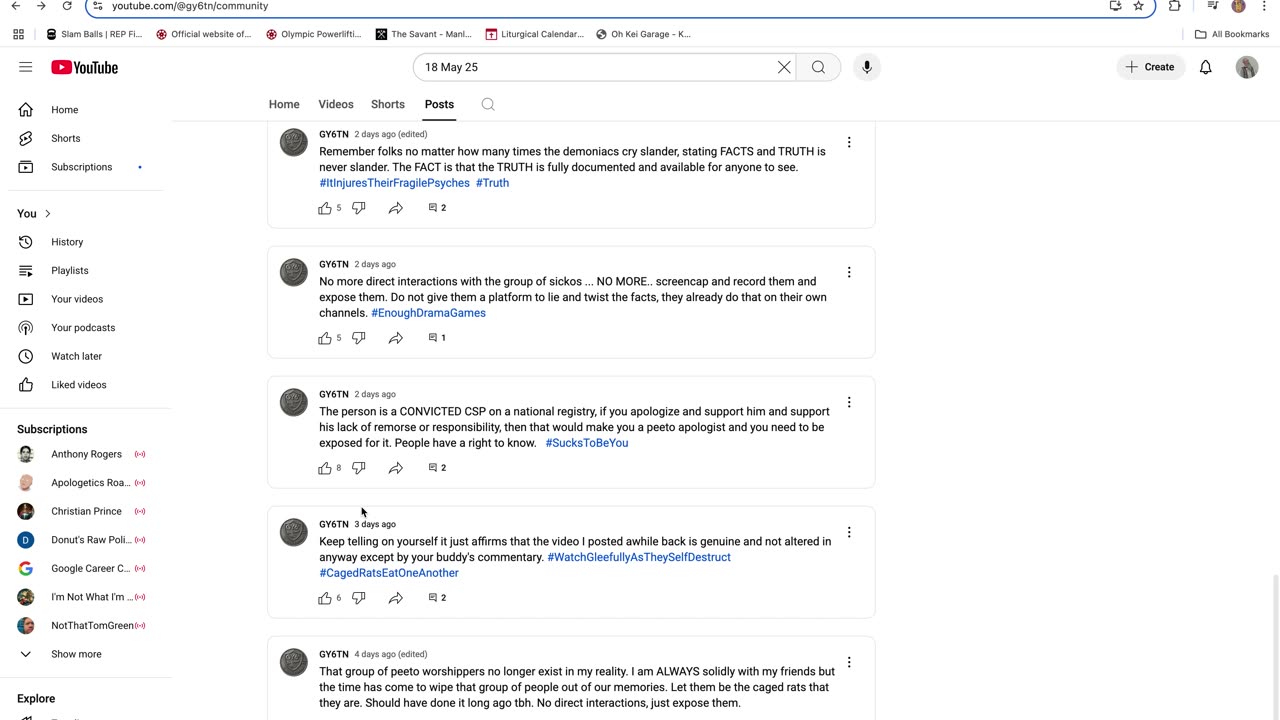Screen dimensions: 1280x720
Task: Open three-dot menu on #CagedRatsEatOneAnother post
Action: pos(849,532)
